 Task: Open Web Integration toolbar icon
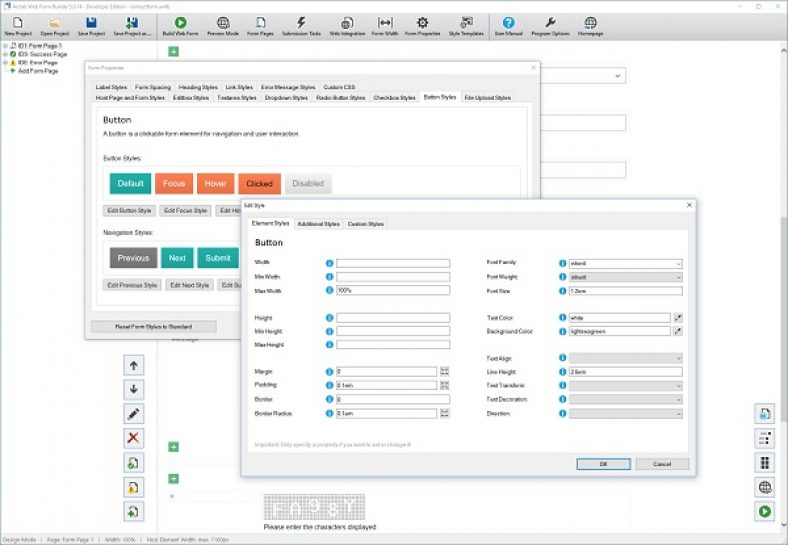coord(347,23)
